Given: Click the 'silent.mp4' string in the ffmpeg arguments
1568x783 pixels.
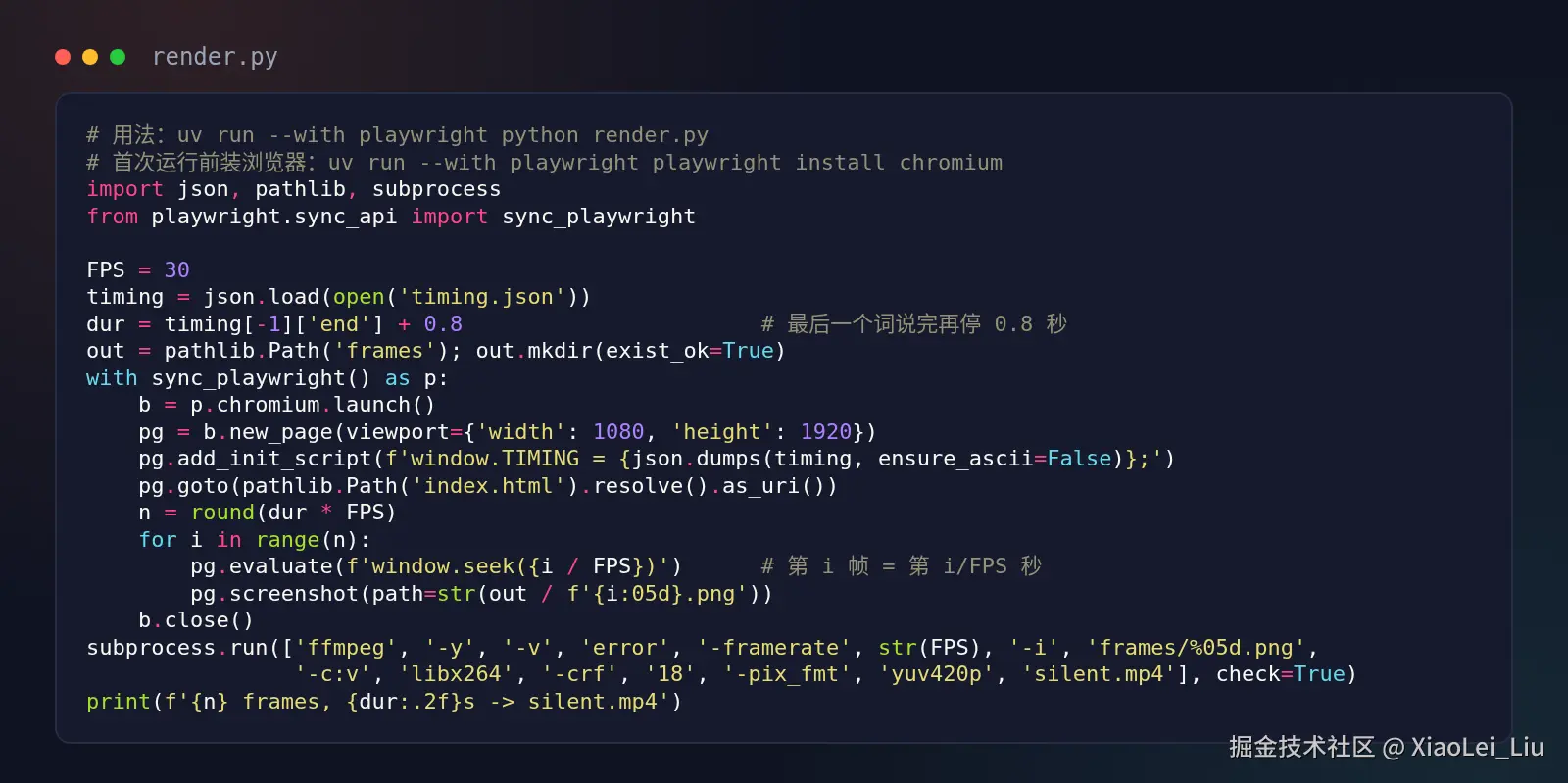Looking at the screenshot, I should (1099, 674).
